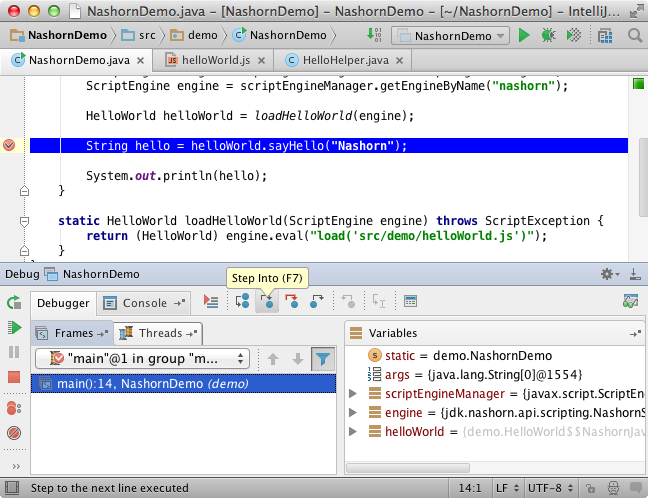Click the editor vertical scrollbar
Viewport: 648px width, 498px height.
pyautogui.click(x=643, y=177)
